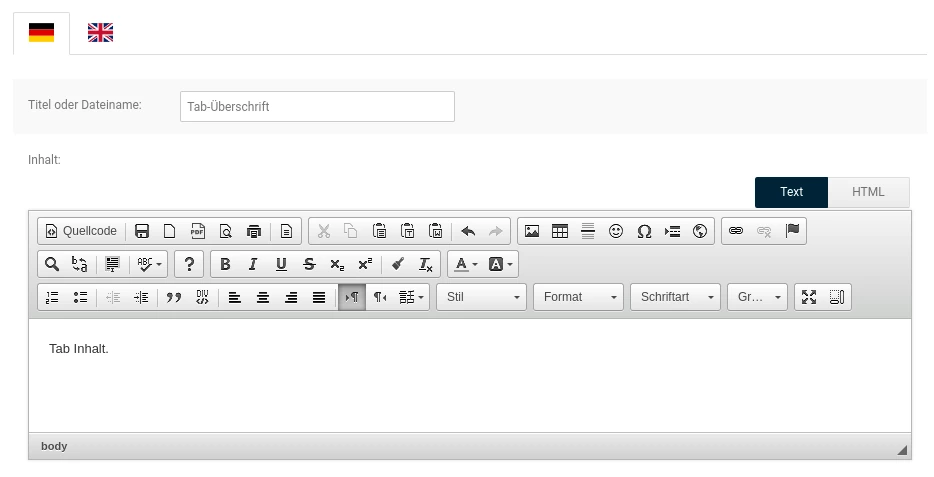Open the Format dropdown

point(578,297)
